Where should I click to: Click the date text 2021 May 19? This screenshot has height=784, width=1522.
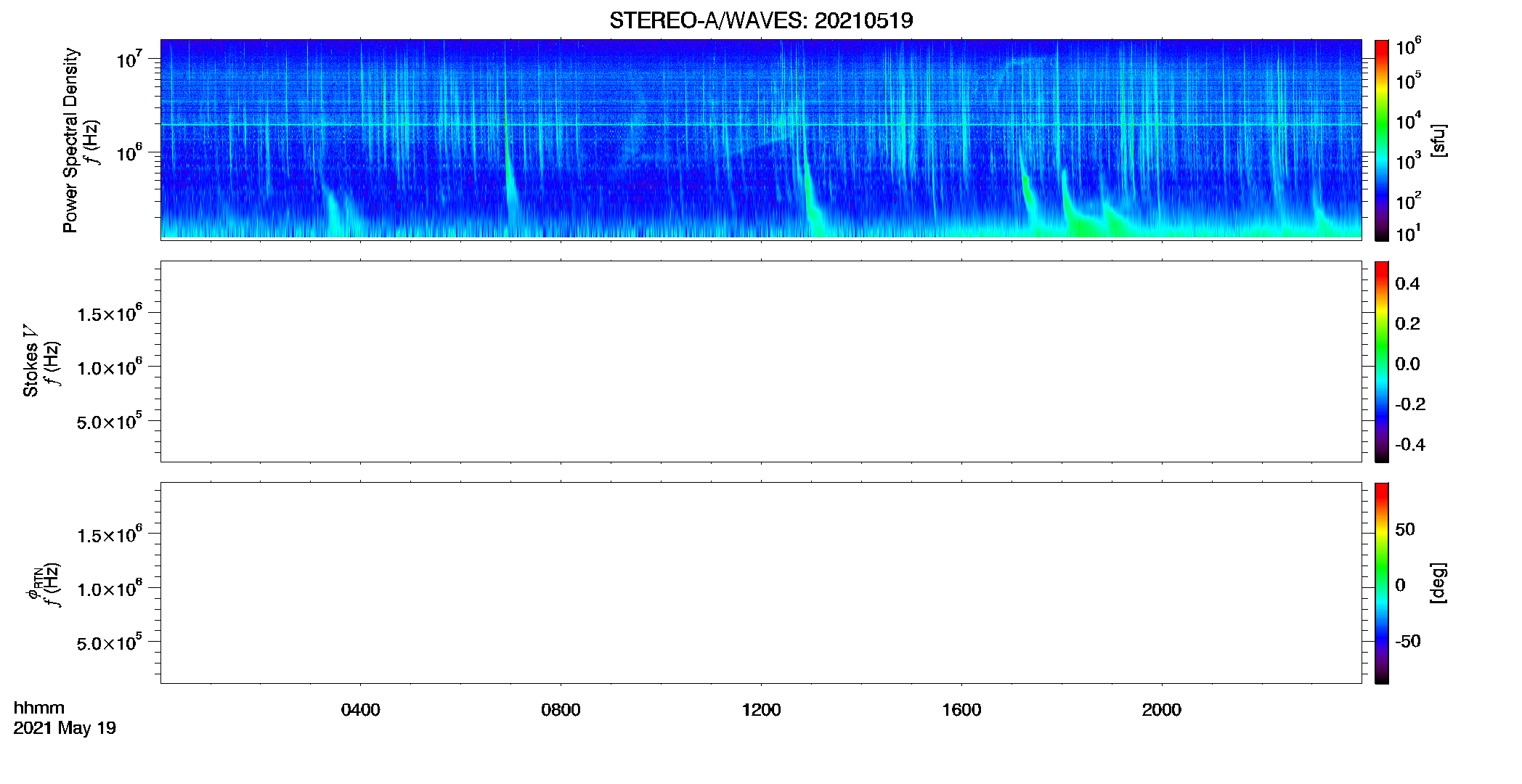(x=65, y=728)
